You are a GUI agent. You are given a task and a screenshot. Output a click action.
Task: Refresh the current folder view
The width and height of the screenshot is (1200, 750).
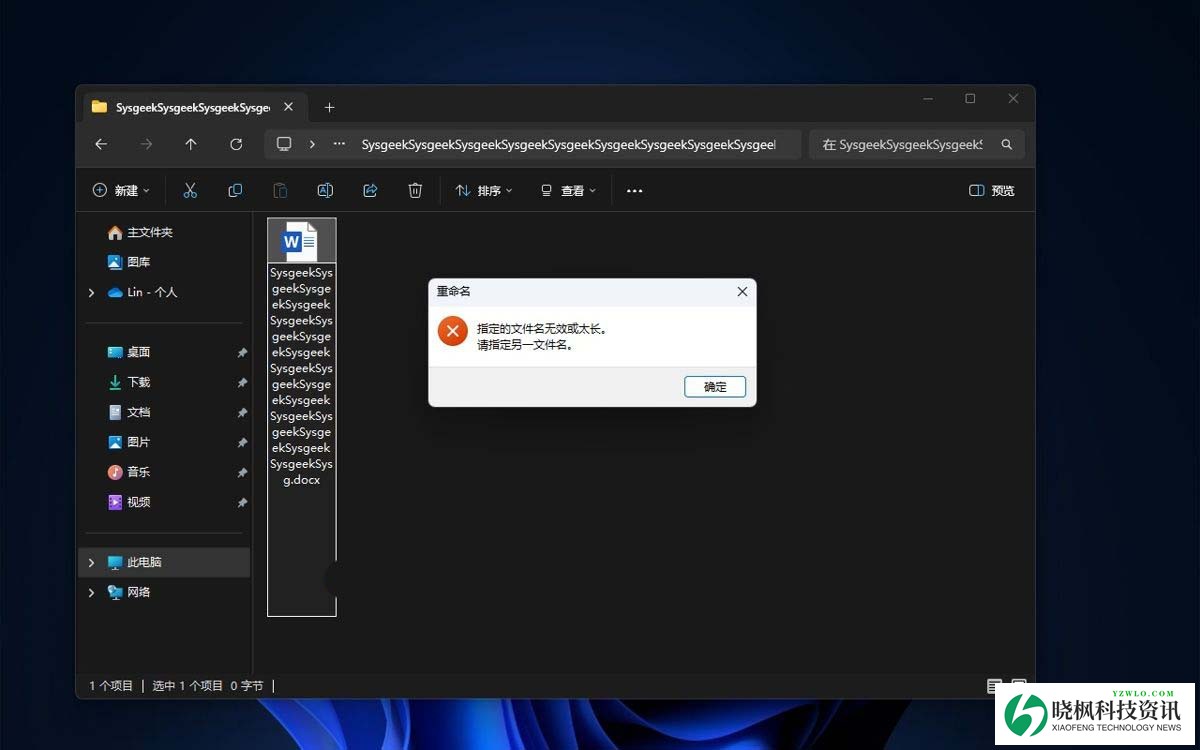pyautogui.click(x=236, y=144)
